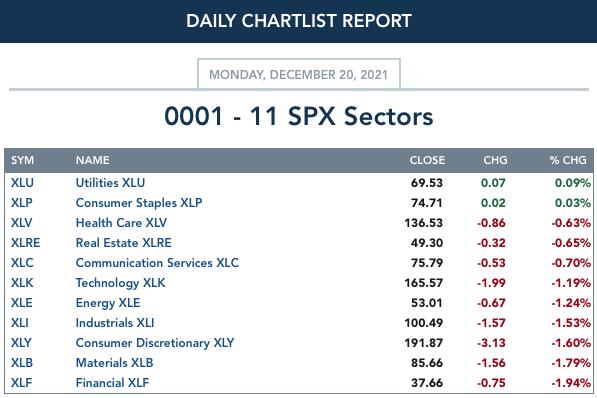Sort by the % CHG column header
The width and height of the screenshot is (597, 398).
coord(568,160)
